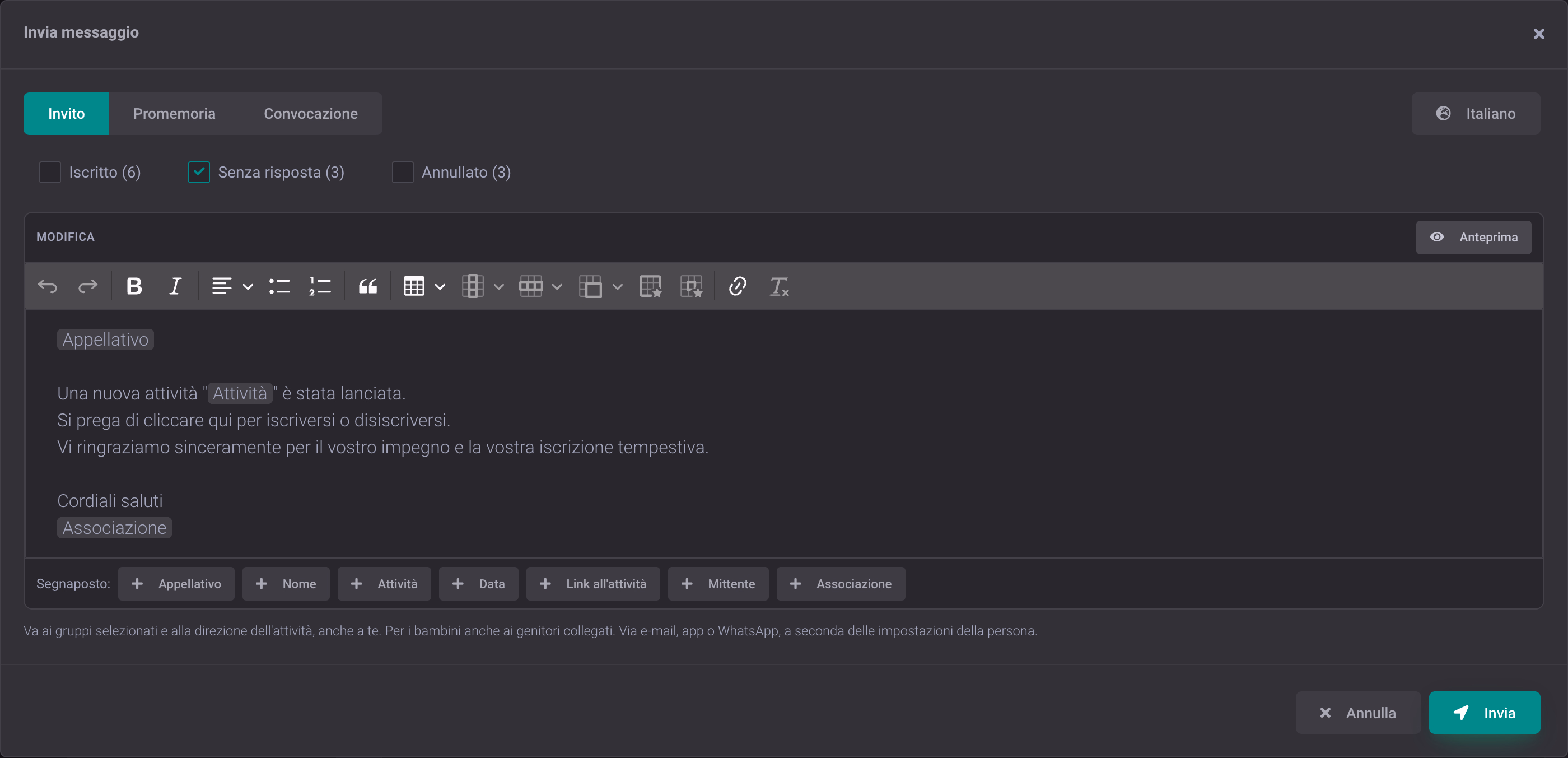Insert a numbered list
The width and height of the screenshot is (1568, 758).
coord(320,286)
